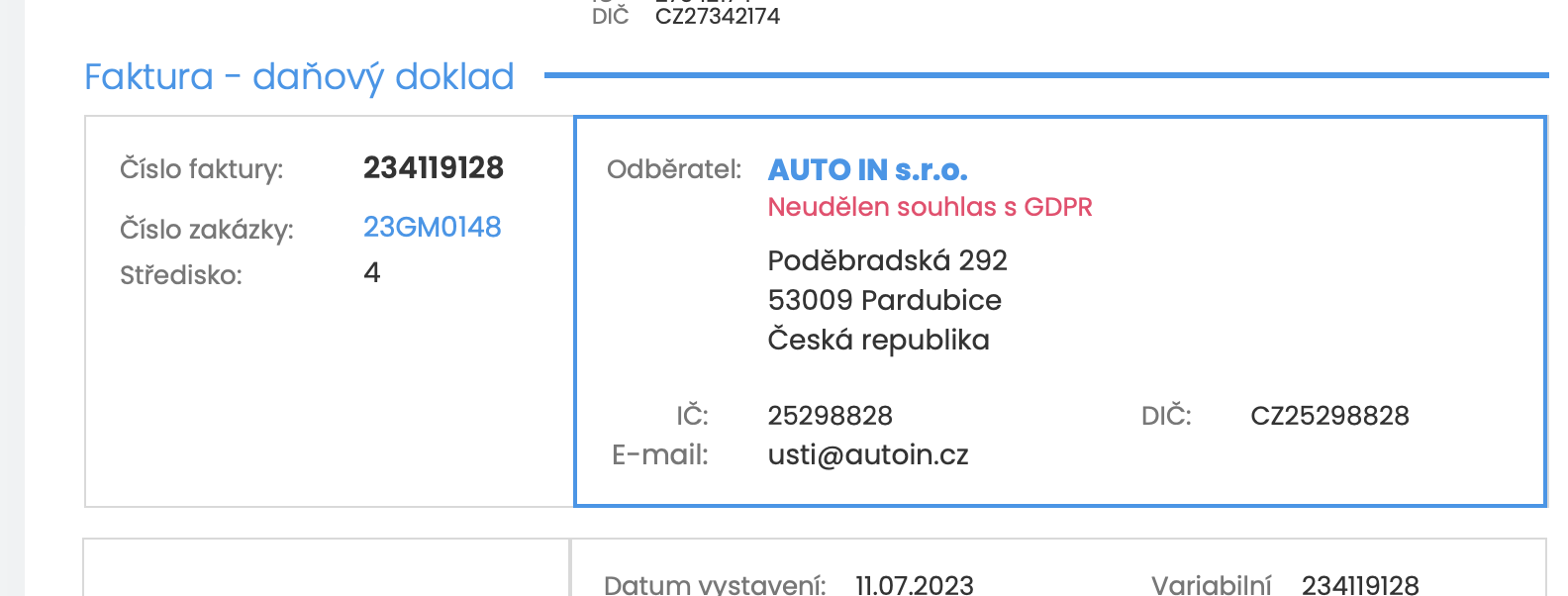The width and height of the screenshot is (1568, 596).
Task: Click the street address Poděbradská 292
Action: pyautogui.click(x=887, y=260)
